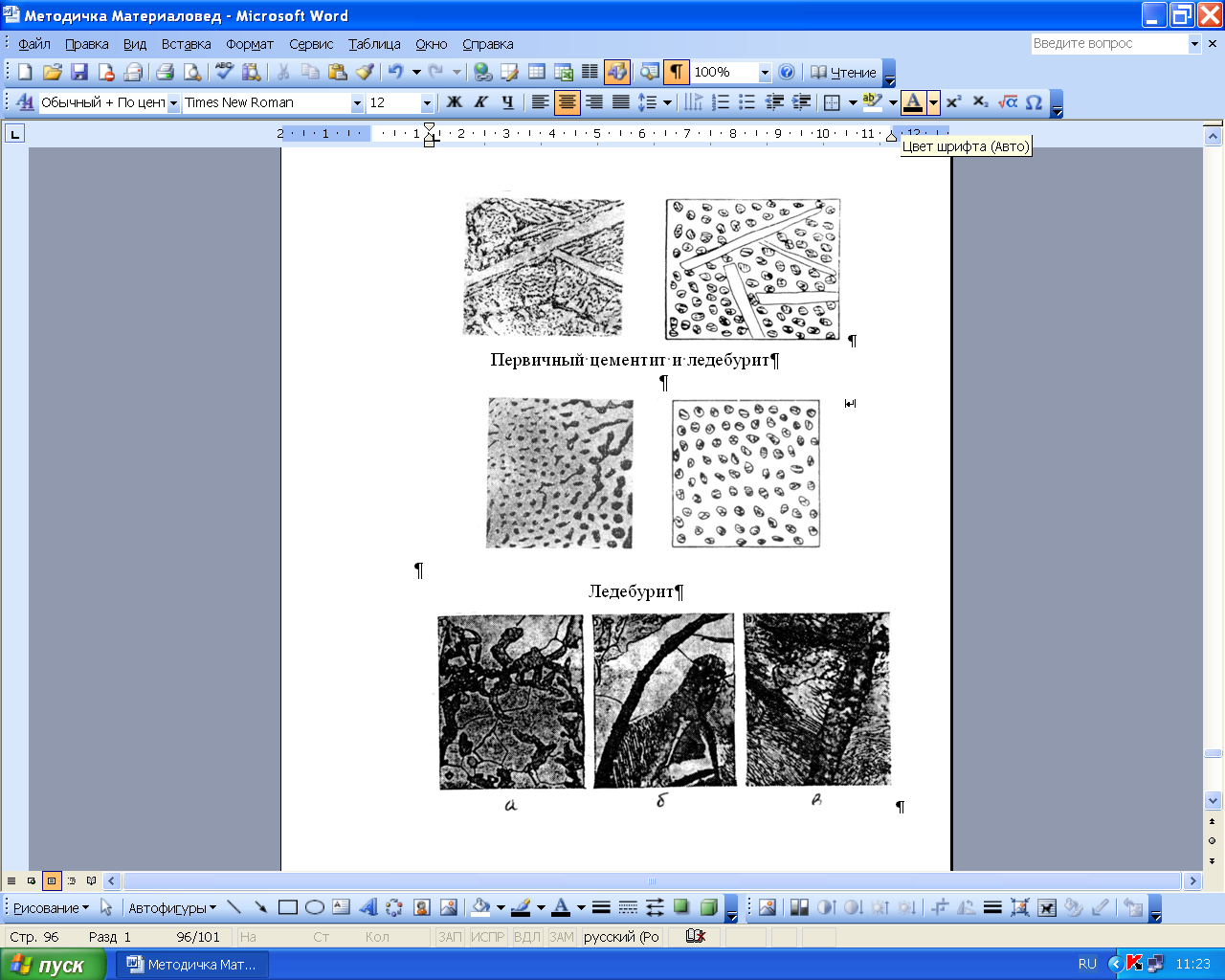Expand the Times New Roman font dropdown
1225x980 pixels.
tap(357, 103)
